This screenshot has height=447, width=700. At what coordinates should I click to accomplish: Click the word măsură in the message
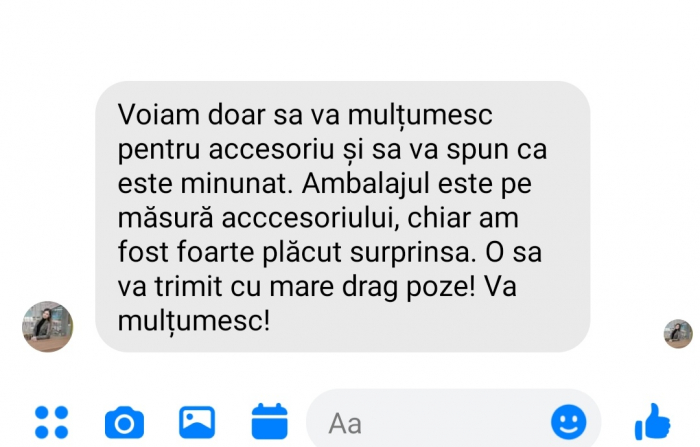tap(165, 218)
